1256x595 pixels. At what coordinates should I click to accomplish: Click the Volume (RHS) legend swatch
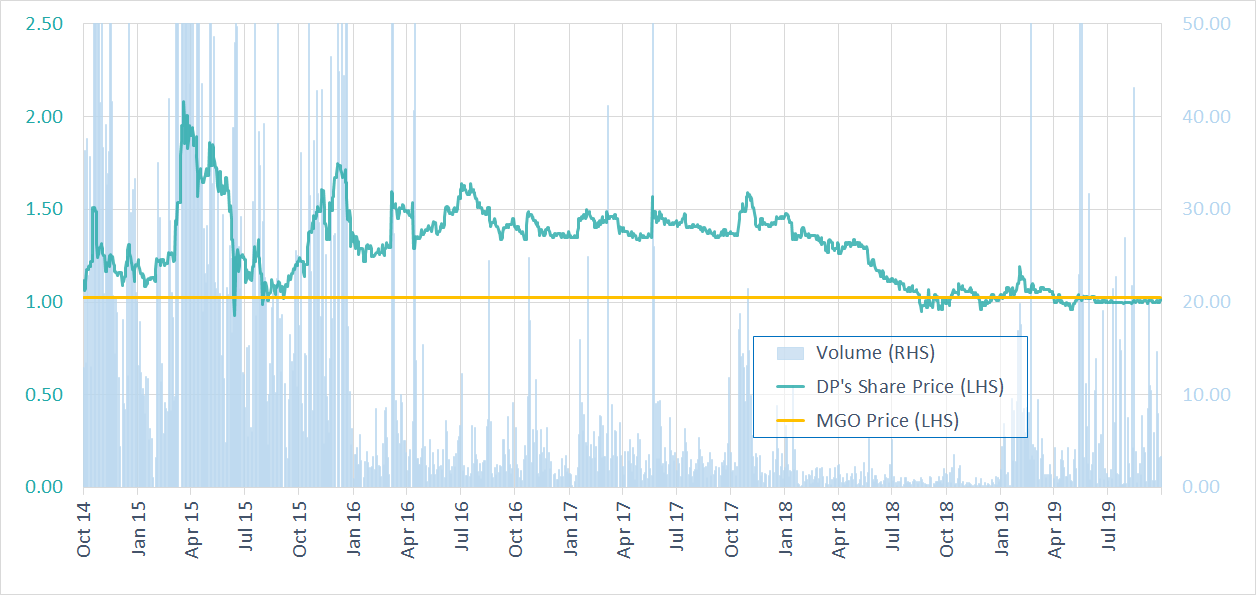pyautogui.click(x=791, y=353)
